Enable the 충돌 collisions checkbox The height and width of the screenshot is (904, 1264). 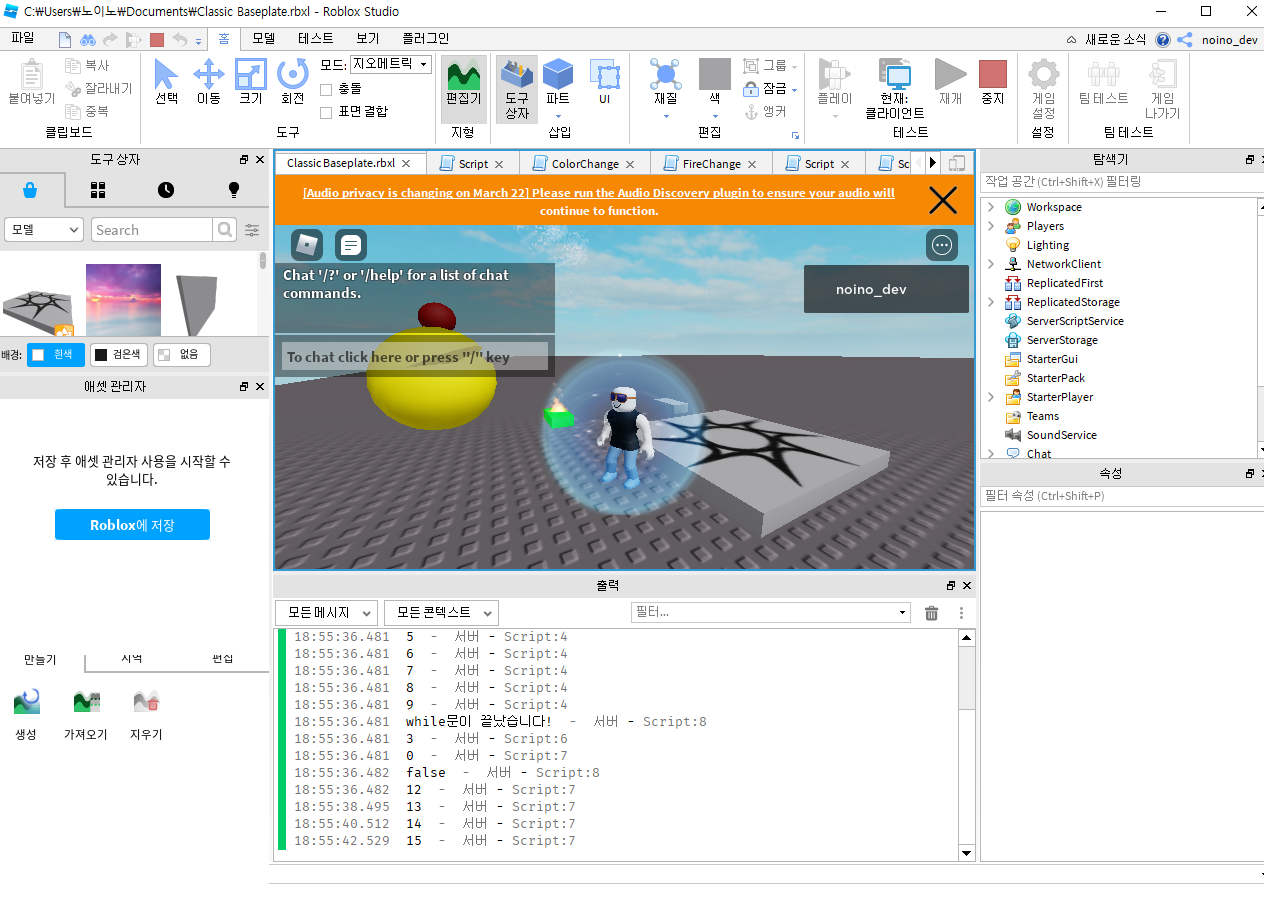(x=326, y=89)
